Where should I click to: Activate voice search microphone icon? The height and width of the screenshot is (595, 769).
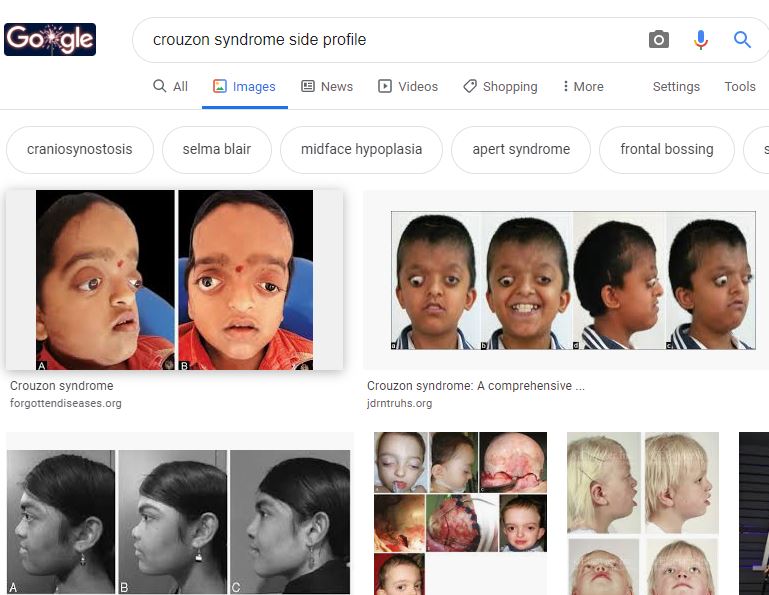click(x=701, y=39)
